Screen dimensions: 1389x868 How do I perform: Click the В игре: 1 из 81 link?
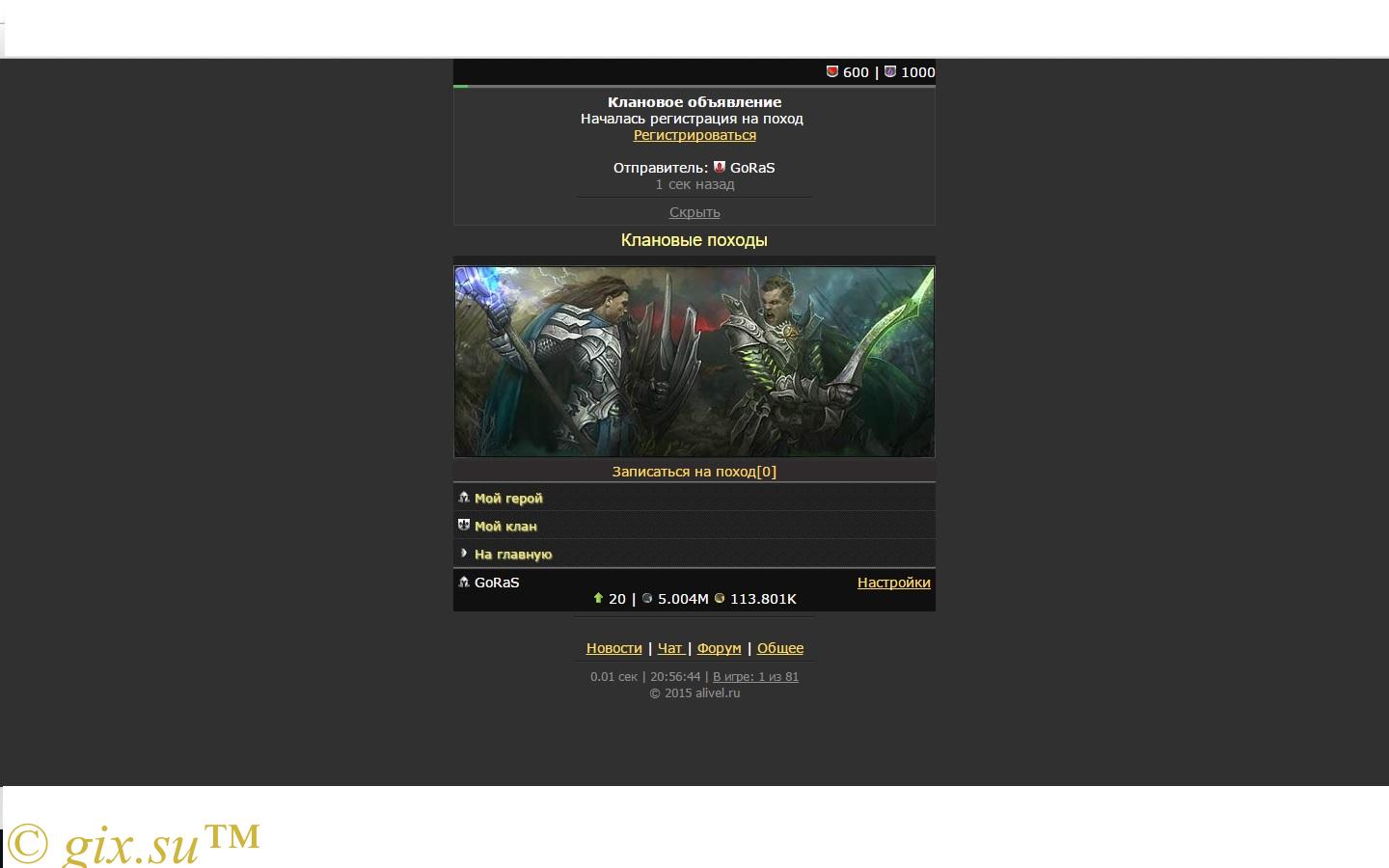click(755, 677)
